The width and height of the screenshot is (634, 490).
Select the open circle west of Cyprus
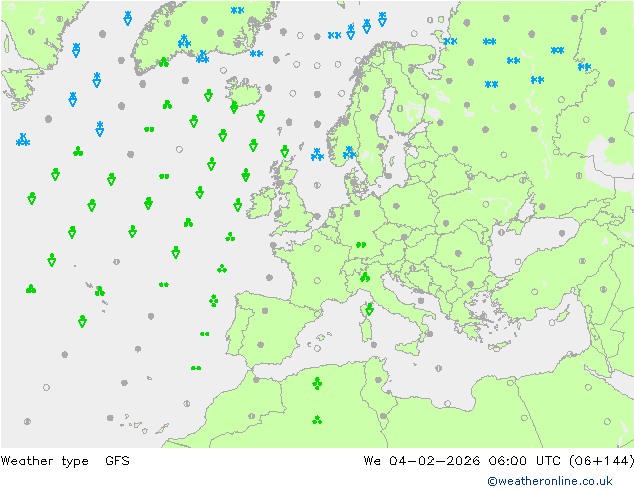click(552, 323)
